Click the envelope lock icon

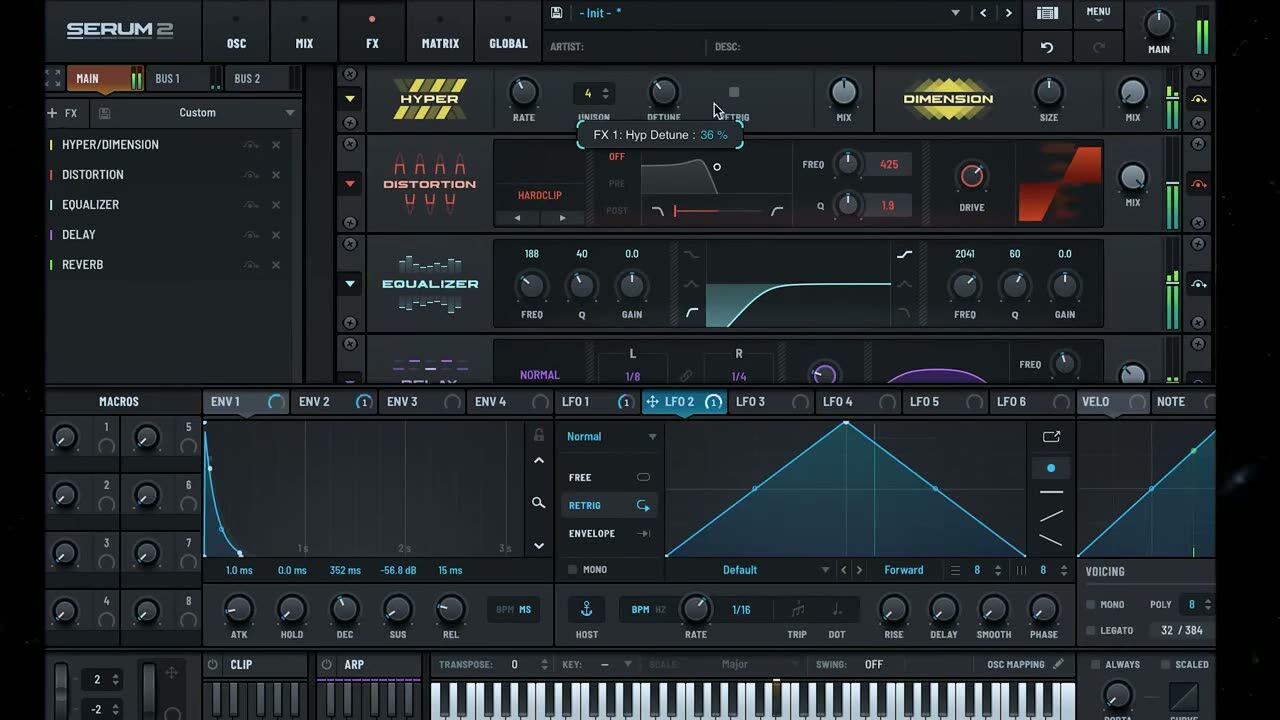click(x=539, y=435)
